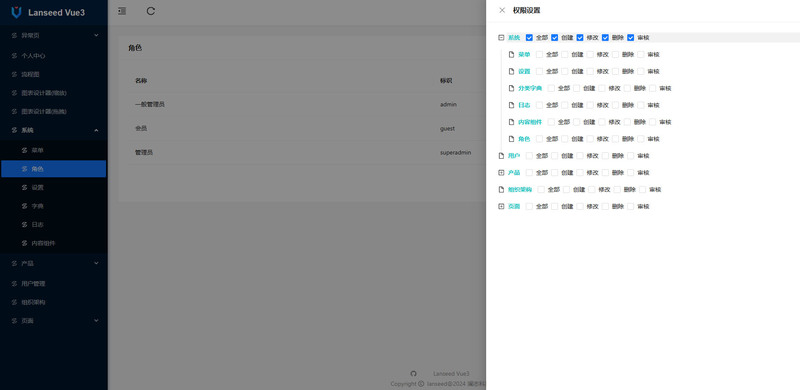Toggle the sidebar collapse icon
The width and height of the screenshot is (800, 390).
pyautogui.click(x=122, y=11)
